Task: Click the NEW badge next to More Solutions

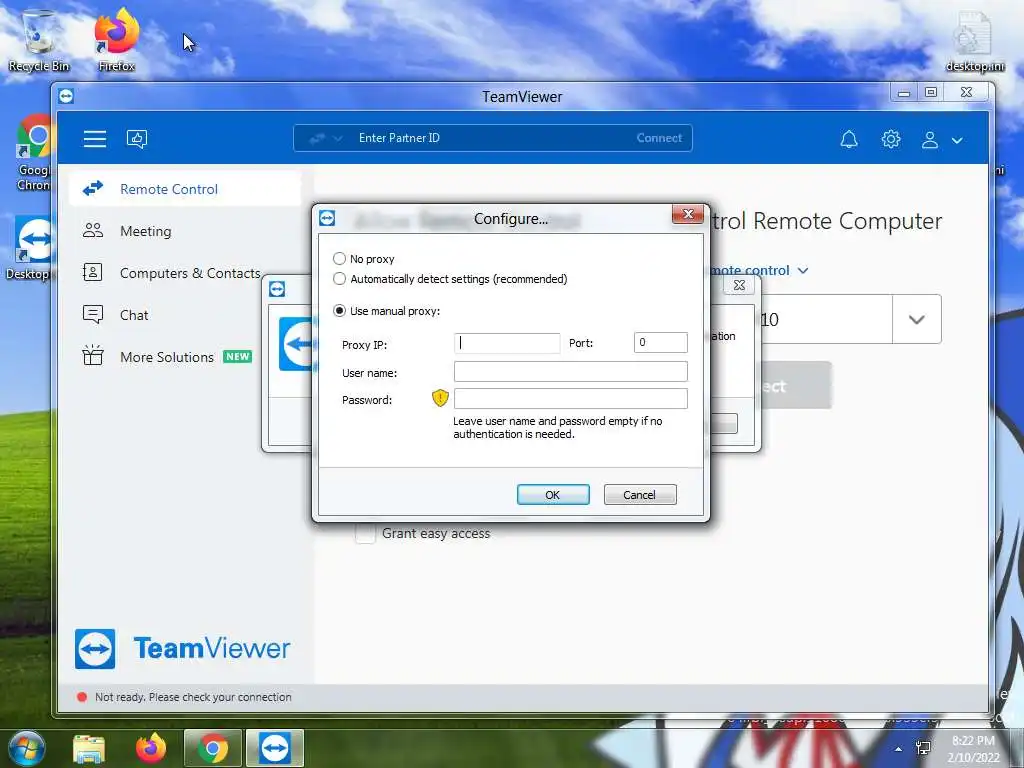Action: [238, 357]
